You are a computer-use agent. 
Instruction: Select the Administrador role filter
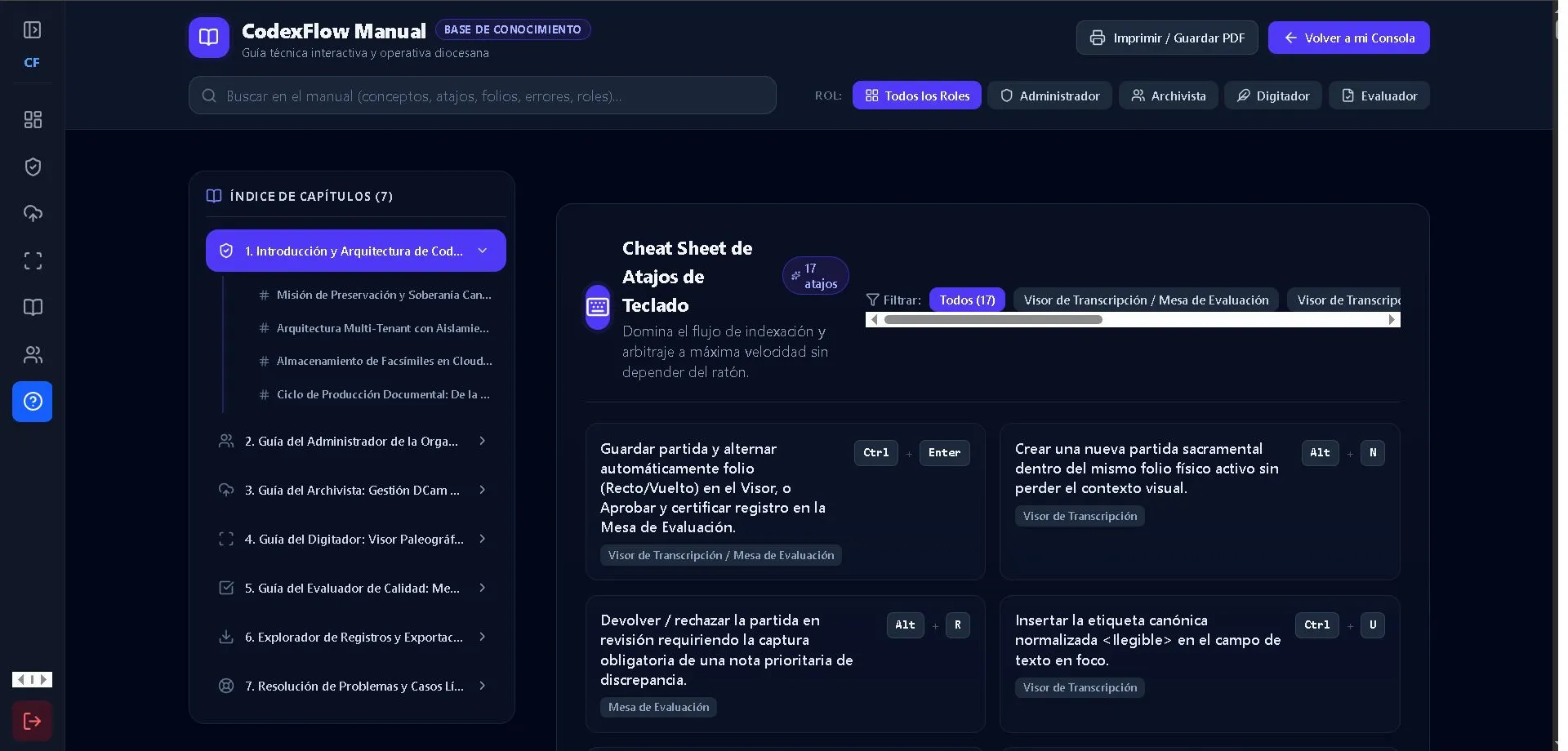[1049, 96]
